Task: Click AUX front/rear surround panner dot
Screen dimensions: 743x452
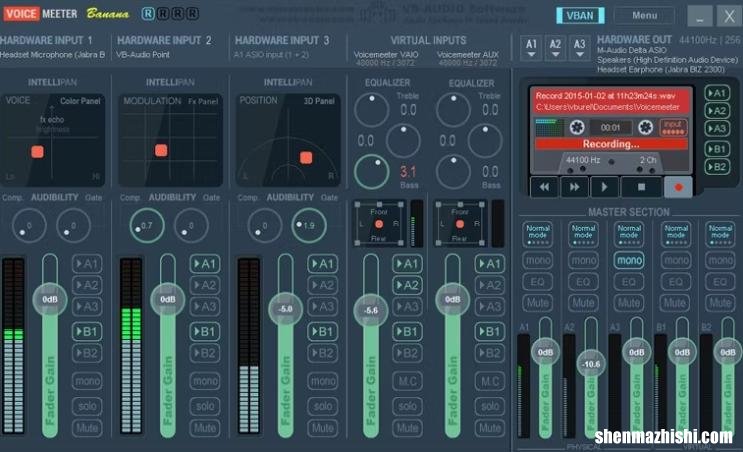Action: 460,224
